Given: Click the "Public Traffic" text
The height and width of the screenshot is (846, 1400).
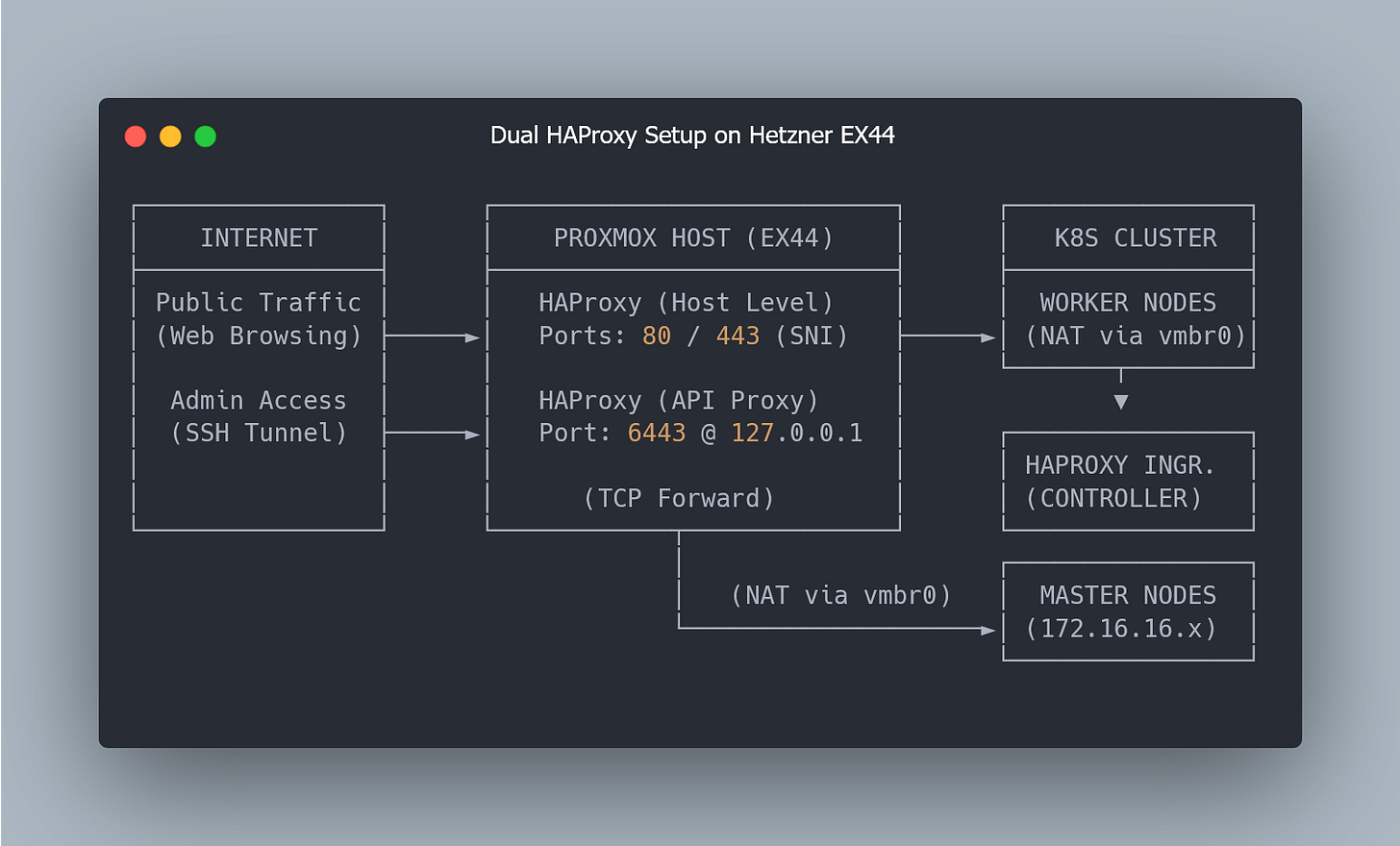Looking at the screenshot, I should [259, 303].
